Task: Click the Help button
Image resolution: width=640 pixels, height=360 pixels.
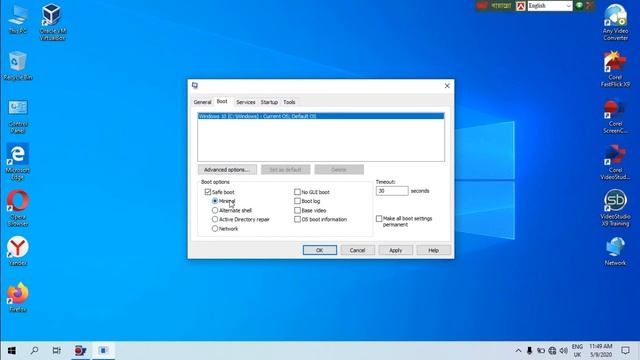Action: click(433, 250)
